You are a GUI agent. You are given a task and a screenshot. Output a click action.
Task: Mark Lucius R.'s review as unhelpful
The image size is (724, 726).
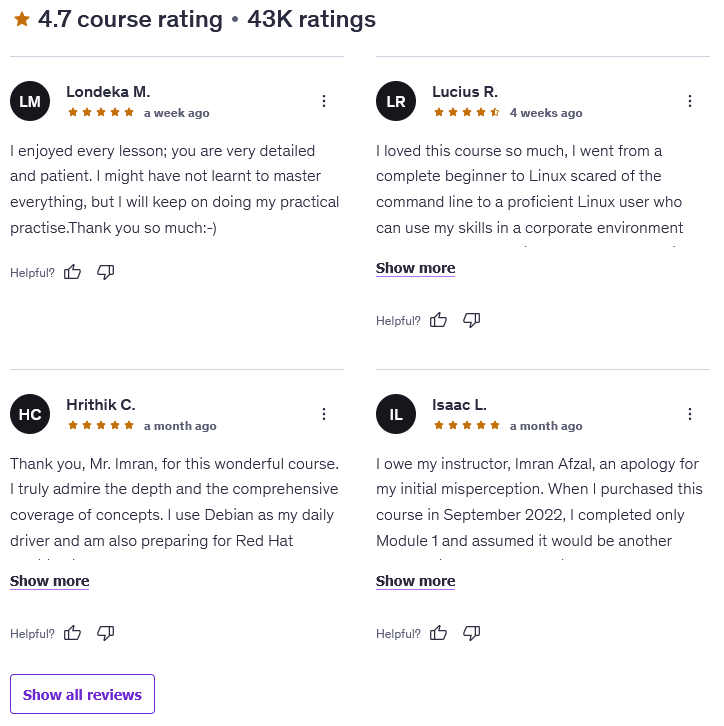[x=471, y=320]
